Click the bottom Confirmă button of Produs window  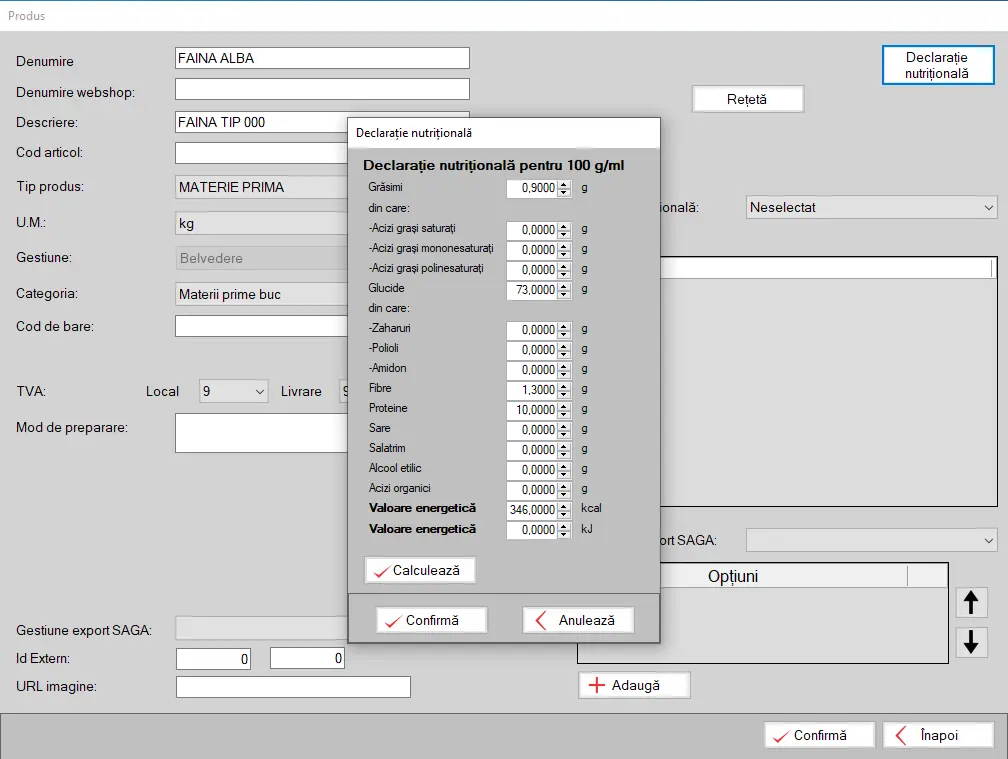(x=819, y=735)
